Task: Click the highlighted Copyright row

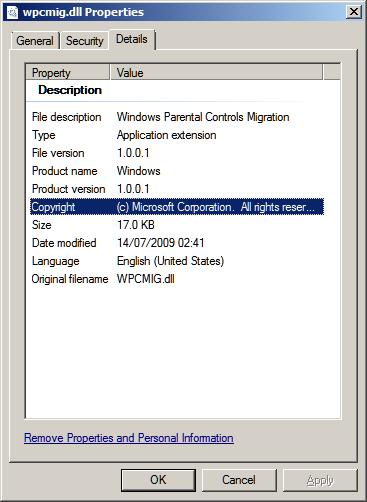Action: (177, 207)
